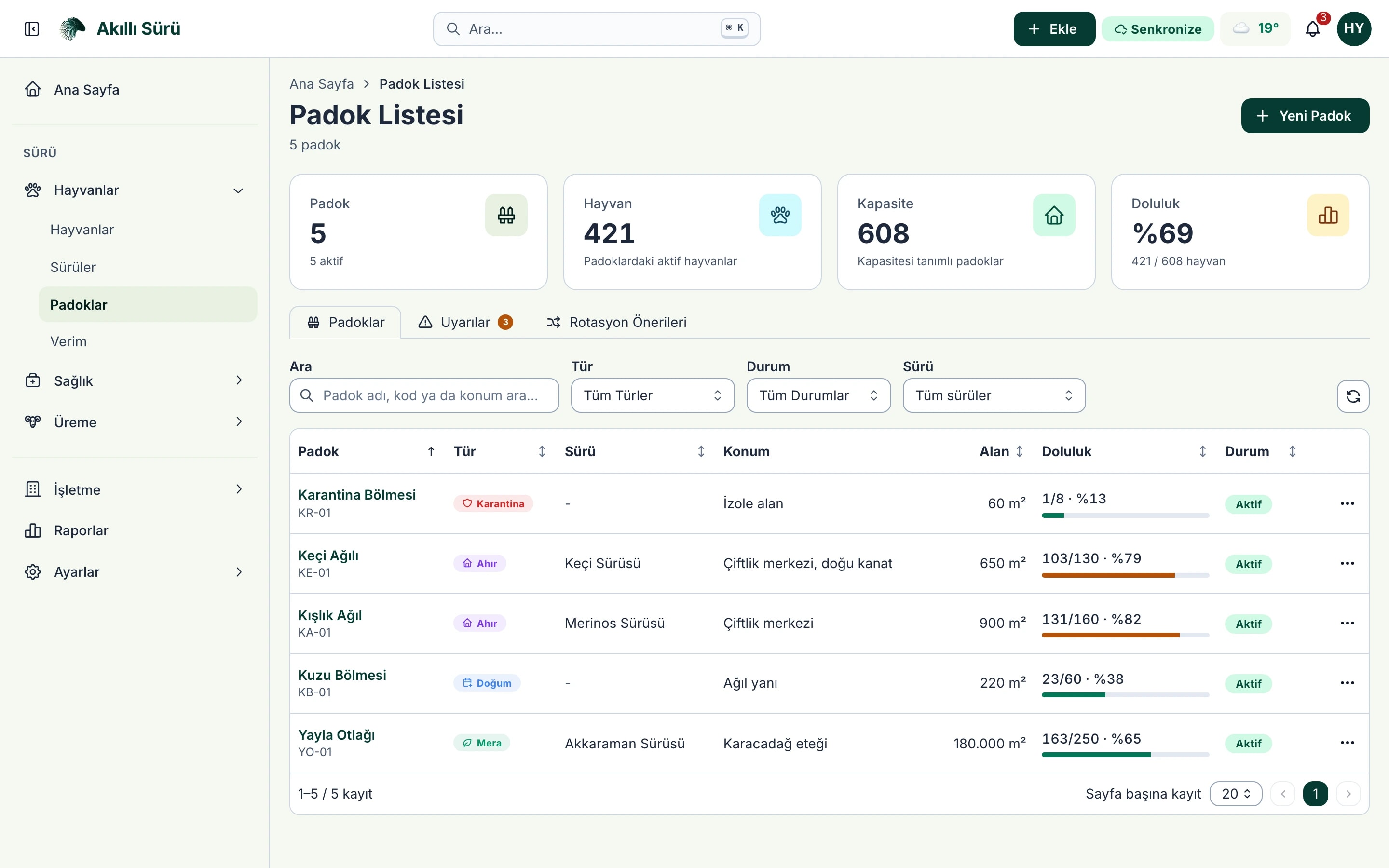
Task: Toggle sorting on the Alan column
Action: pyautogui.click(x=1001, y=451)
